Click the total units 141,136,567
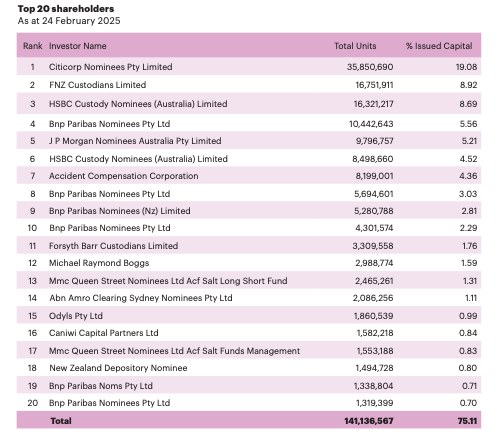 (x=369, y=421)
